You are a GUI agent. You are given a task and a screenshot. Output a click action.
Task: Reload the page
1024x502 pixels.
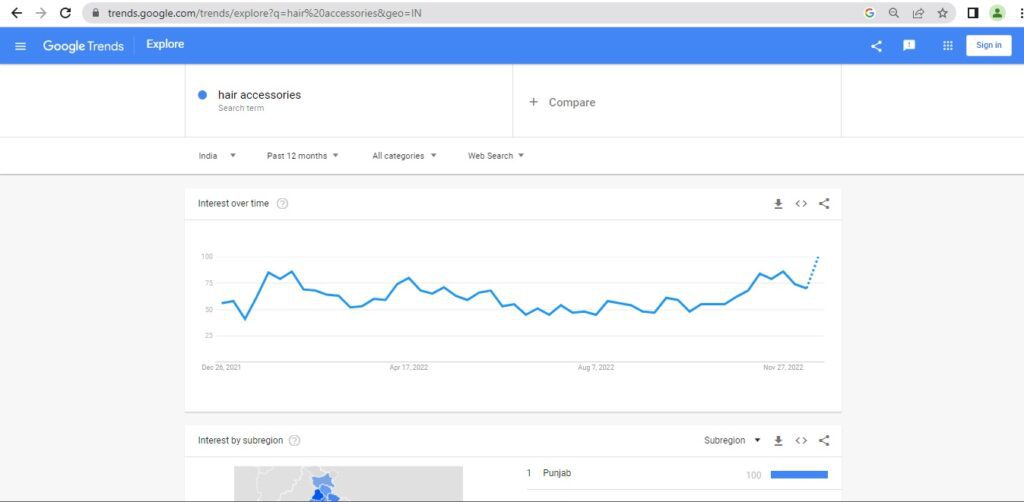(65, 13)
